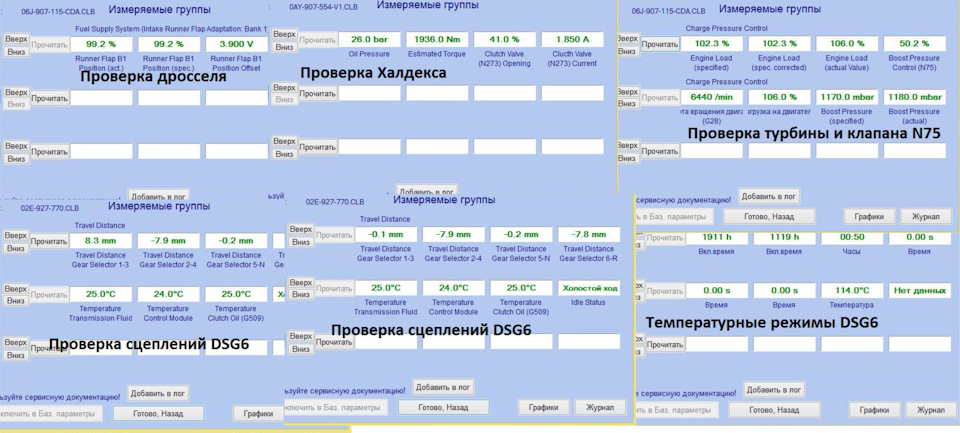The height and width of the screenshot is (433, 960).
Task: Click Прочитать beside the 1911 h field
Action: [x=665, y=238]
